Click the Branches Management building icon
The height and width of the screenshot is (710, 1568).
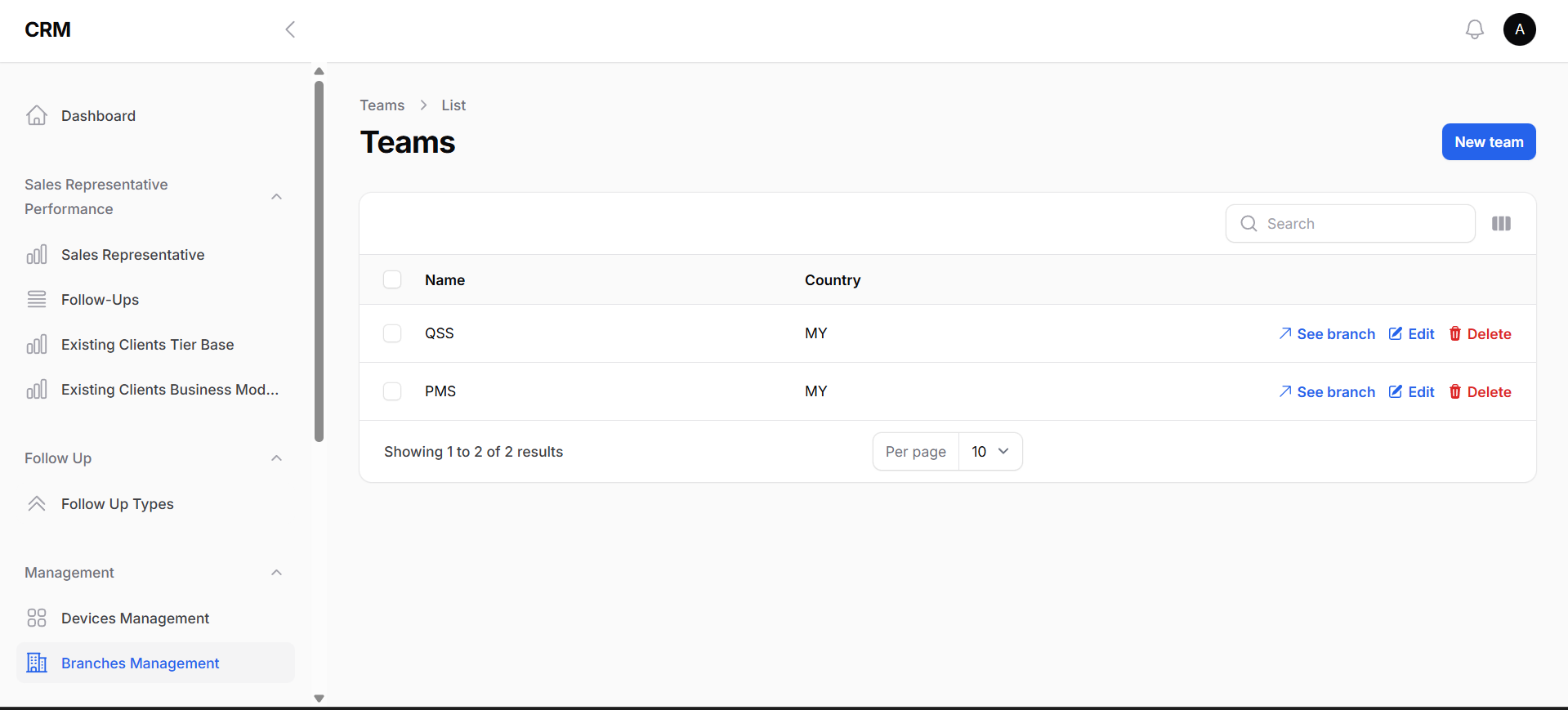pyautogui.click(x=37, y=663)
